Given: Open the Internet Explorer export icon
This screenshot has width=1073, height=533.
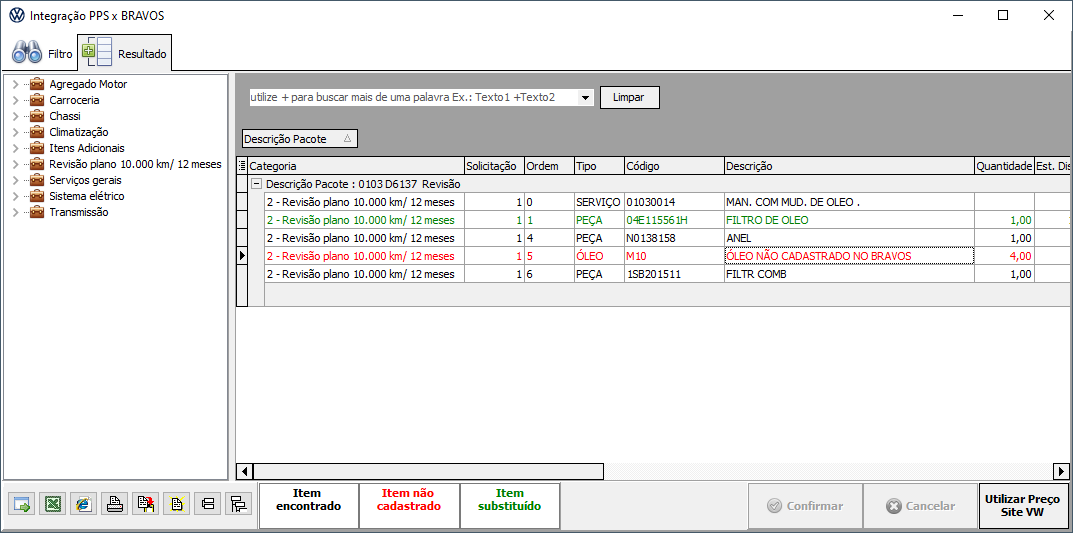Looking at the screenshot, I should click(83, 504).
